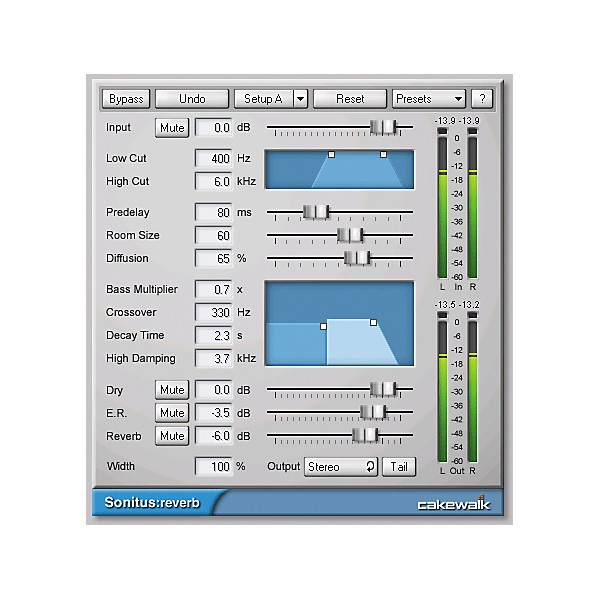Mute the E.R. early reflections
Viewport: 600px width, 600px height.
(x=172, y=413)
